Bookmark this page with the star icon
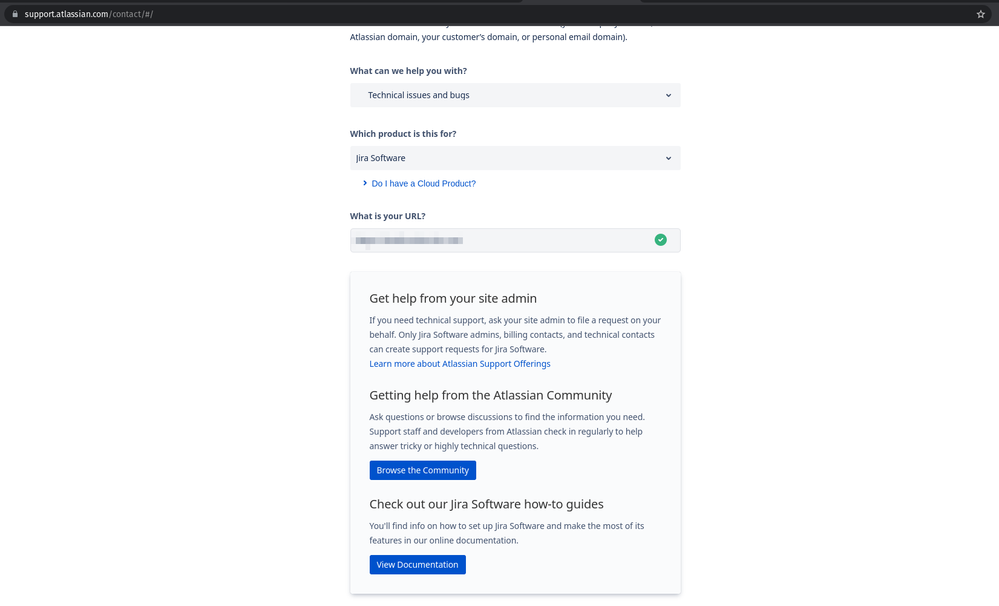The height and width of the screenshot is (606, 999). [981, 14]
